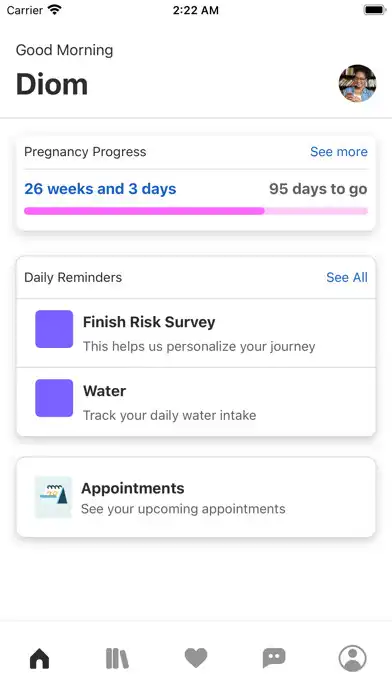Tap the Pregnancy Progress card title

tap(85, 152)
